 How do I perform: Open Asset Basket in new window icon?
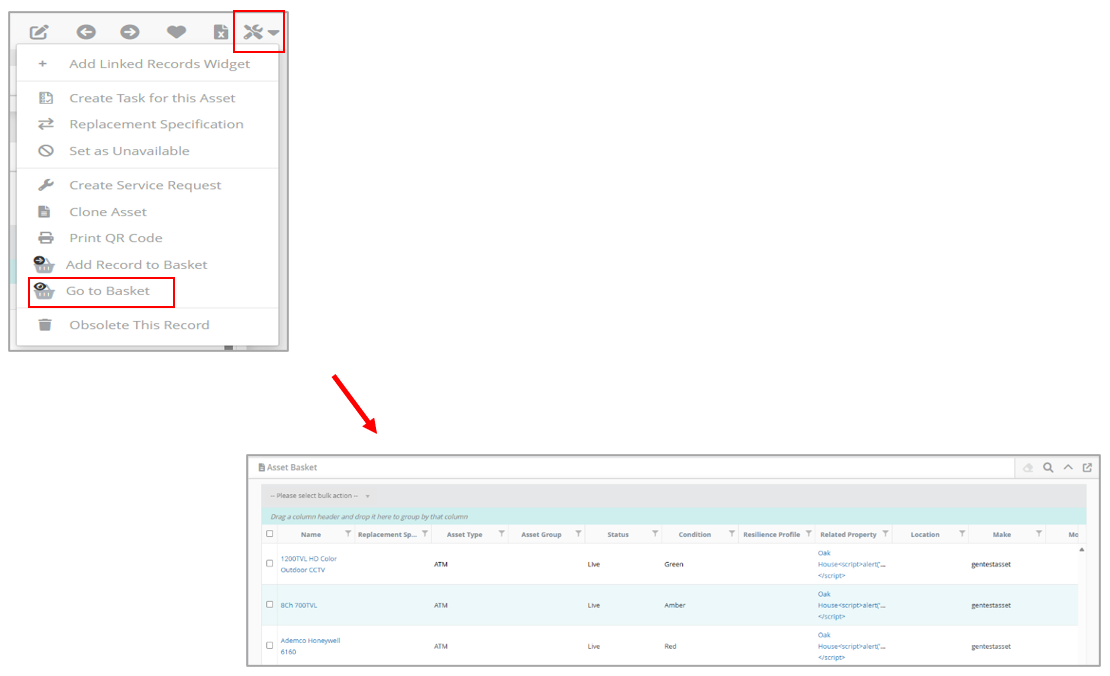[x=1087, y=468]
